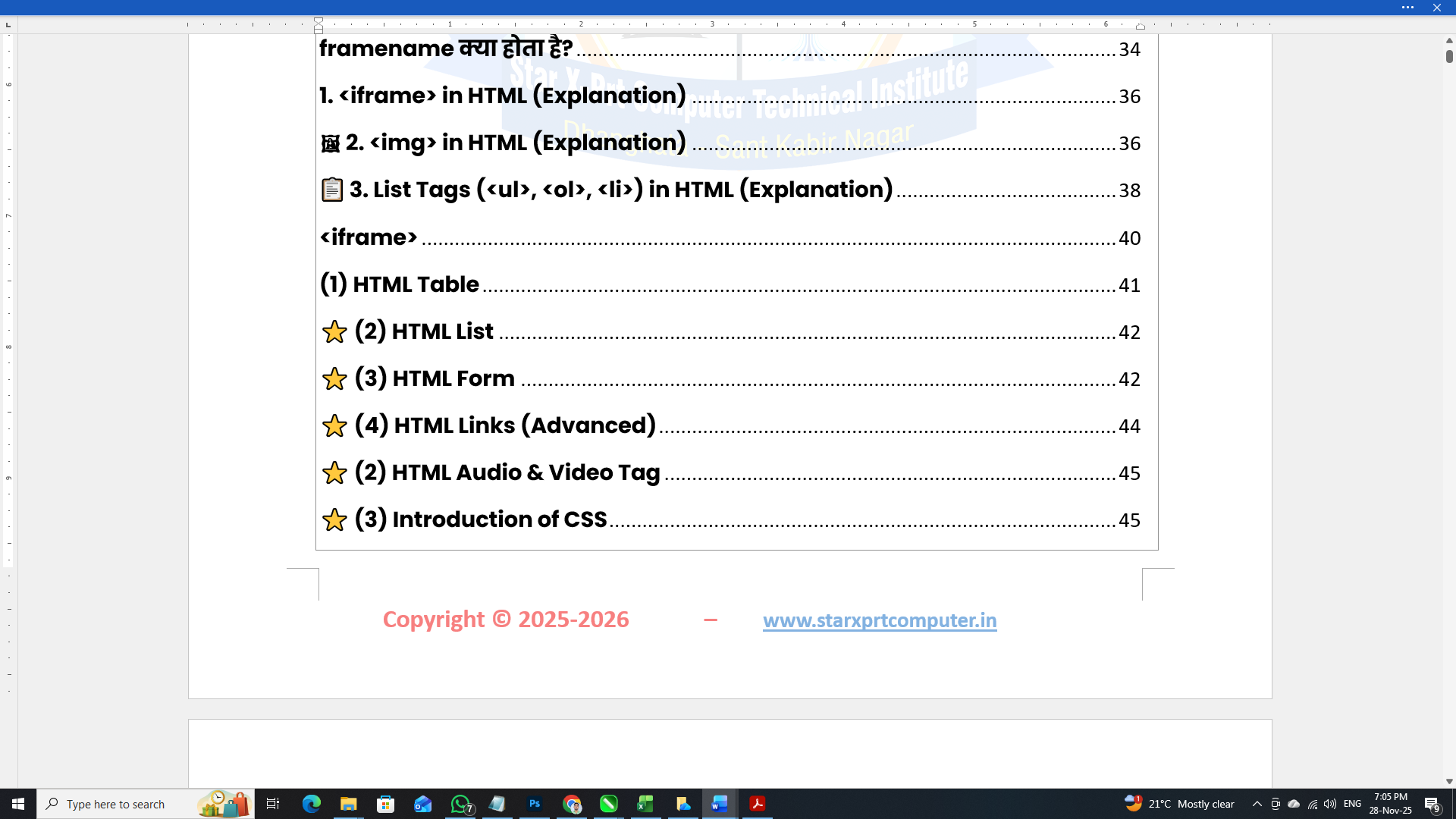Open Google Chrome from the taskbar

coord(572,803)
